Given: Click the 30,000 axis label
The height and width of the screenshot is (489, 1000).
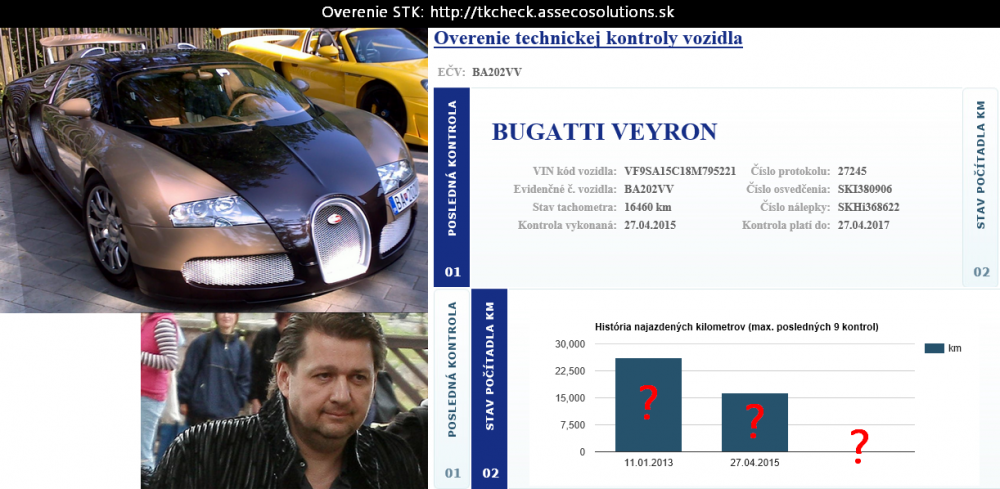Looking at the screenshot, I should (x=571, y=344).
